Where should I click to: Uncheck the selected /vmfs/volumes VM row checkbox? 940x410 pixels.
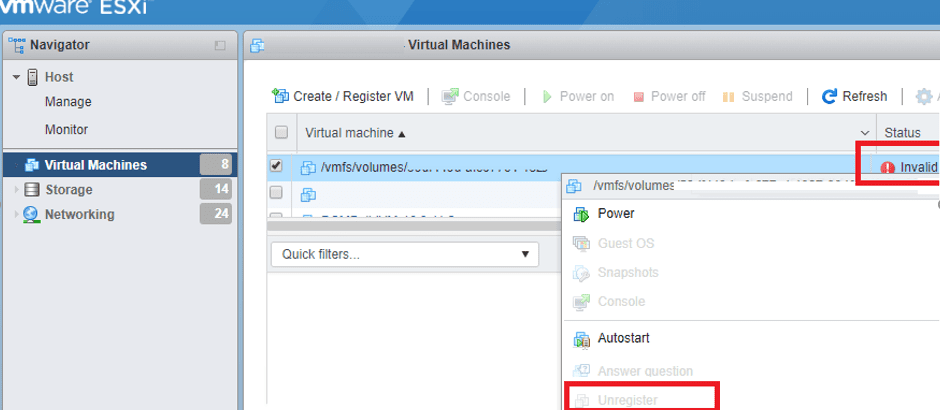tap(277, 166)
